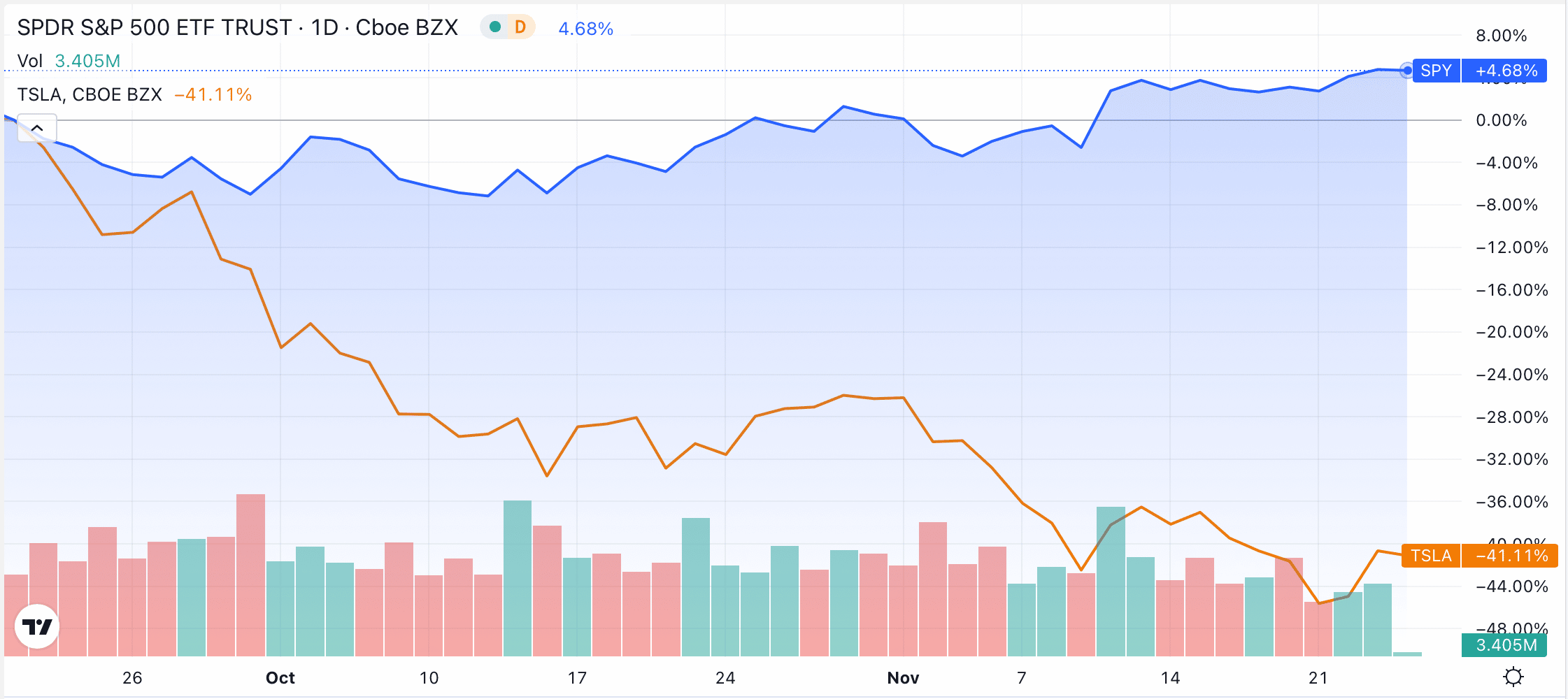The image size is (1568, 699).
Task: Click the −41.11% value in TSLA legend
Action: coord(213,94)
